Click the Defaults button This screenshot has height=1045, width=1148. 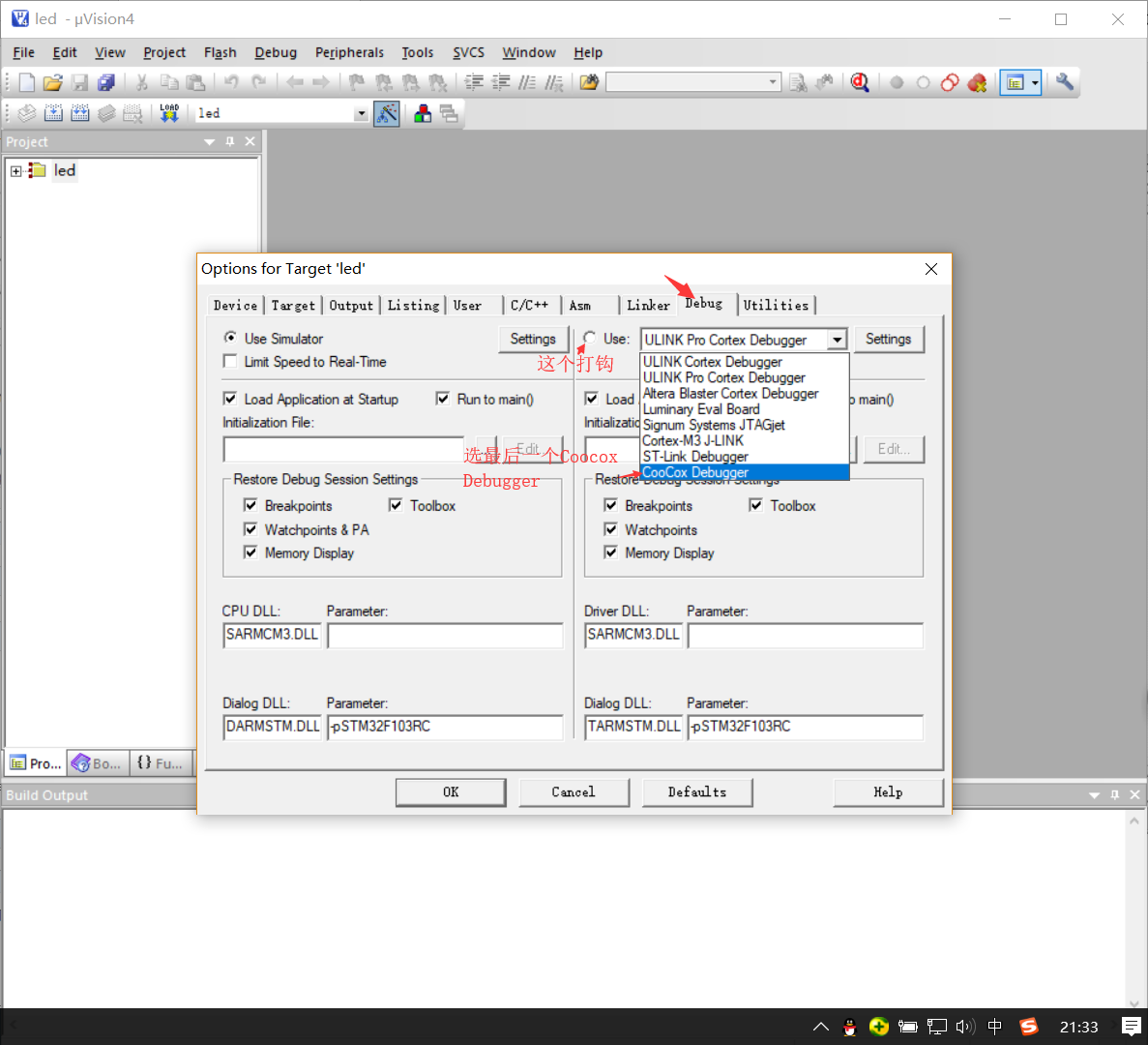[x=697, y=791]
